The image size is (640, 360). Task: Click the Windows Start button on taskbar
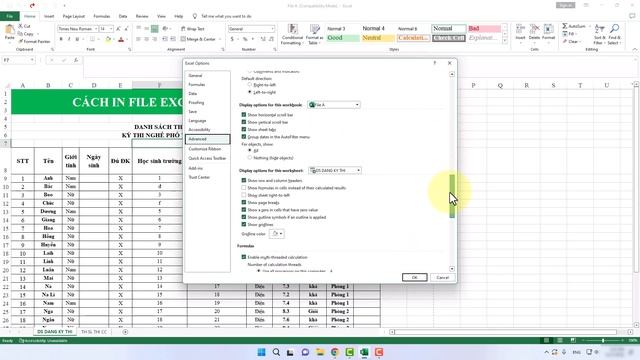pyautogui.click(x=262, y=352)
